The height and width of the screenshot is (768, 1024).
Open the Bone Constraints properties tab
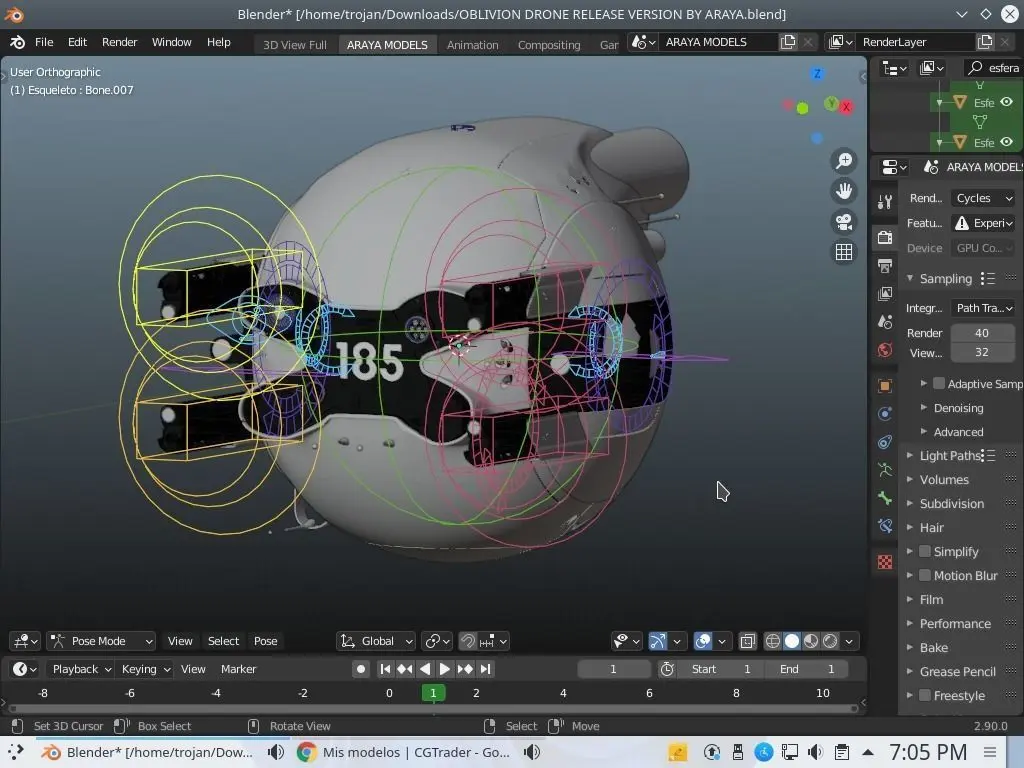pyautogui.click(x=885, y=526)
